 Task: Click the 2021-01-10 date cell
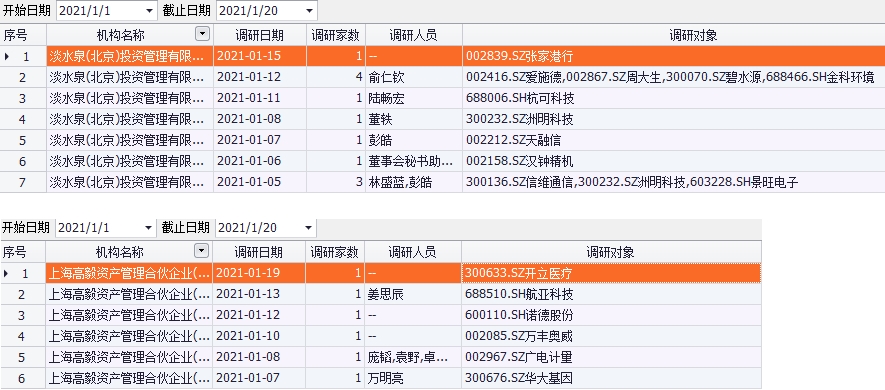[x=259, y=336]
